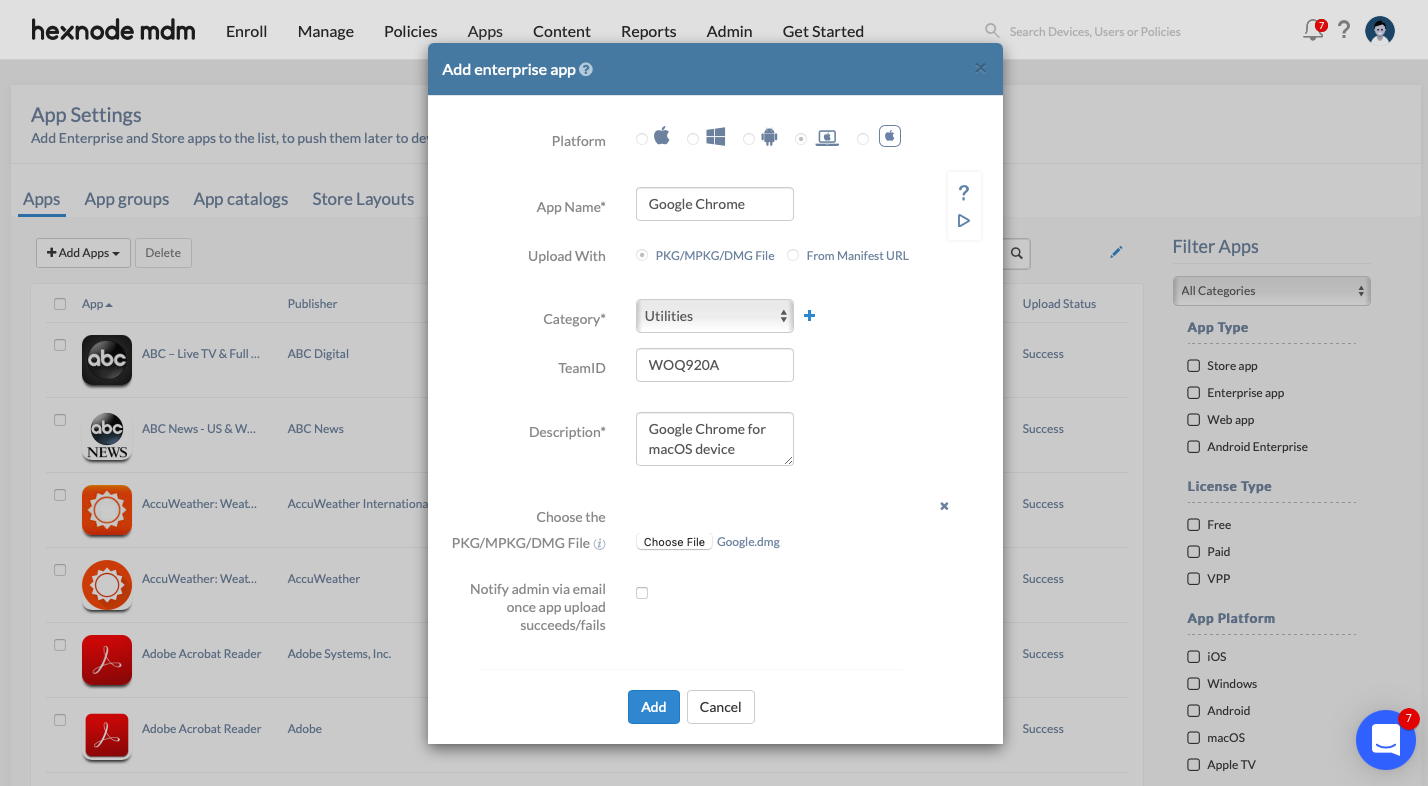The image size is (1428, 786).
Task: Check the Store app filter
Action: click(1193, 366)
